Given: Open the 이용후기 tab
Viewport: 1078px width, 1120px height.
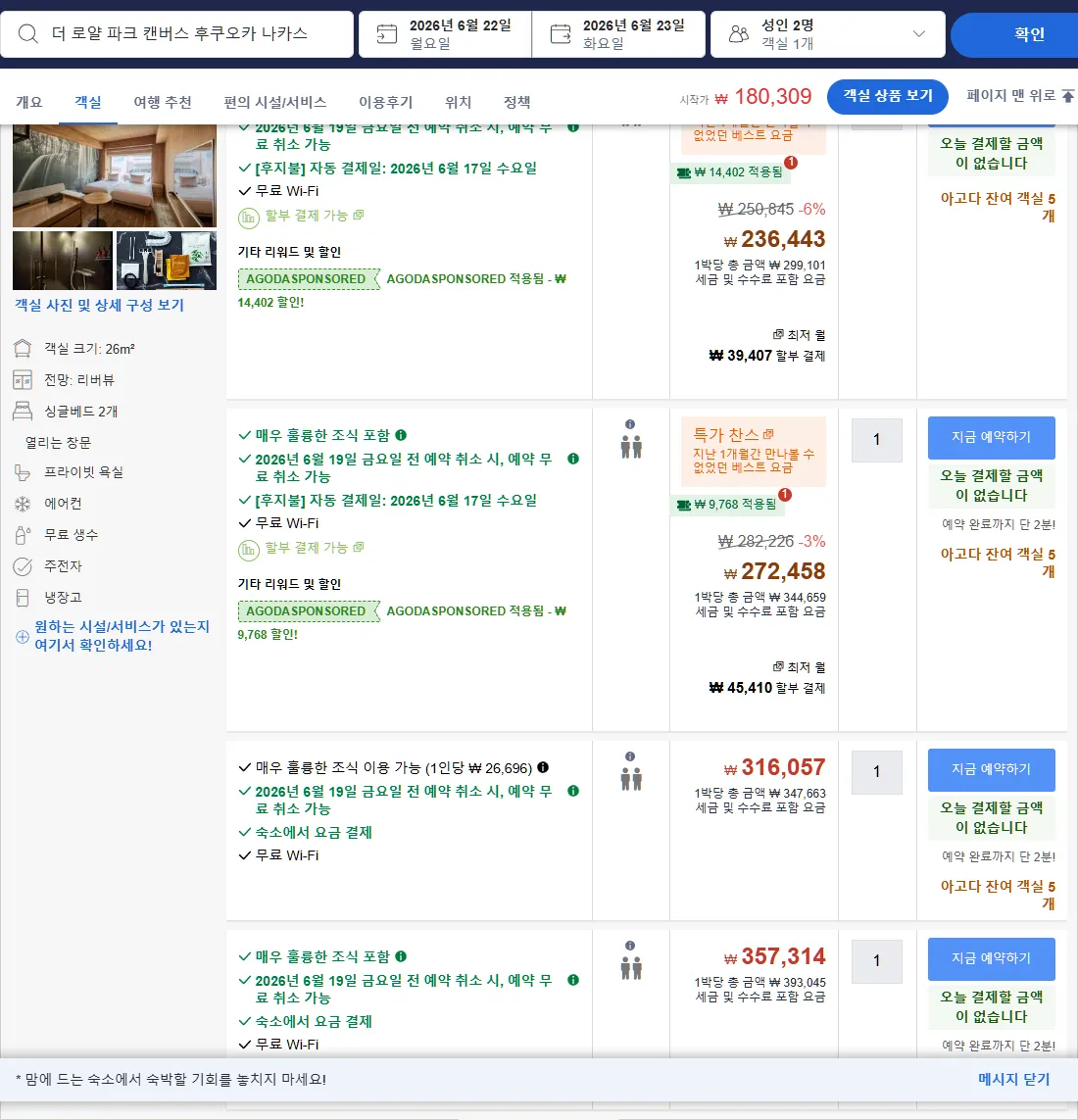Looking at the screenshot, I should point(386,102).
